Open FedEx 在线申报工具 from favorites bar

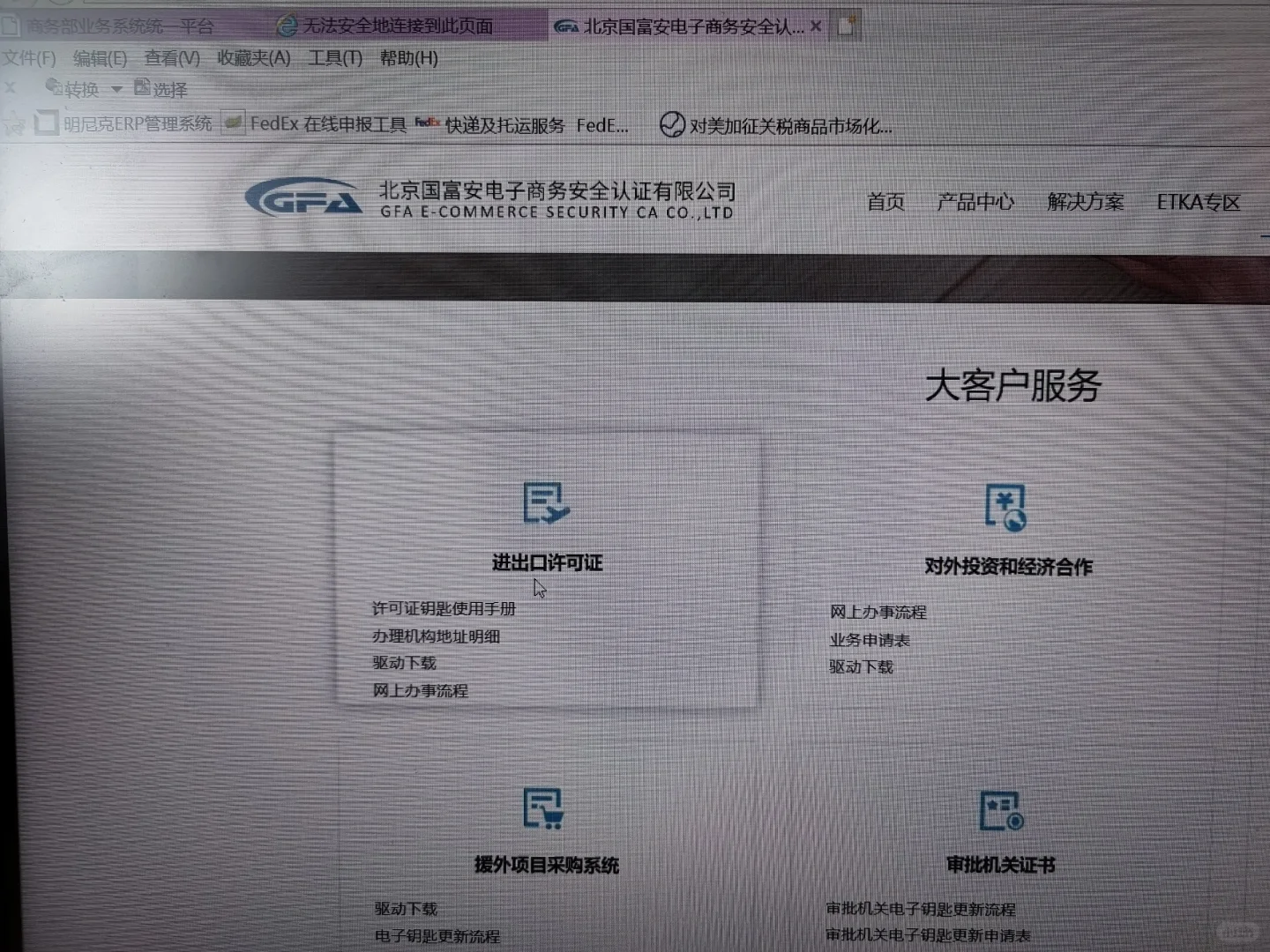(328, 125)
